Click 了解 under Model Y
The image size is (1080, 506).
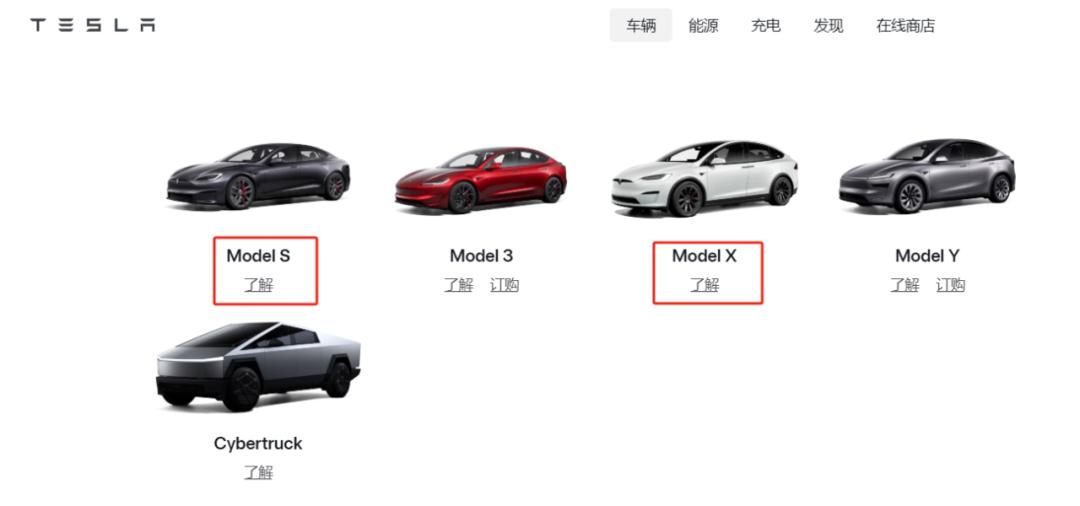[x=904, y=284]
